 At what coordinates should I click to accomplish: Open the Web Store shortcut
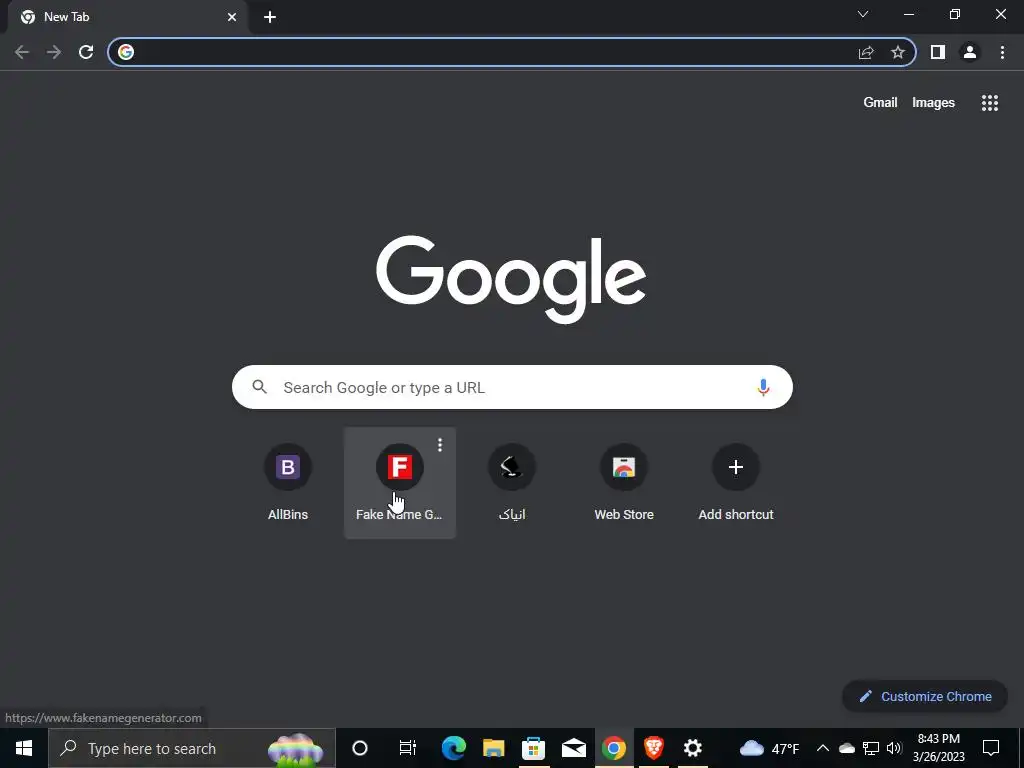click(x=624, y=483)
